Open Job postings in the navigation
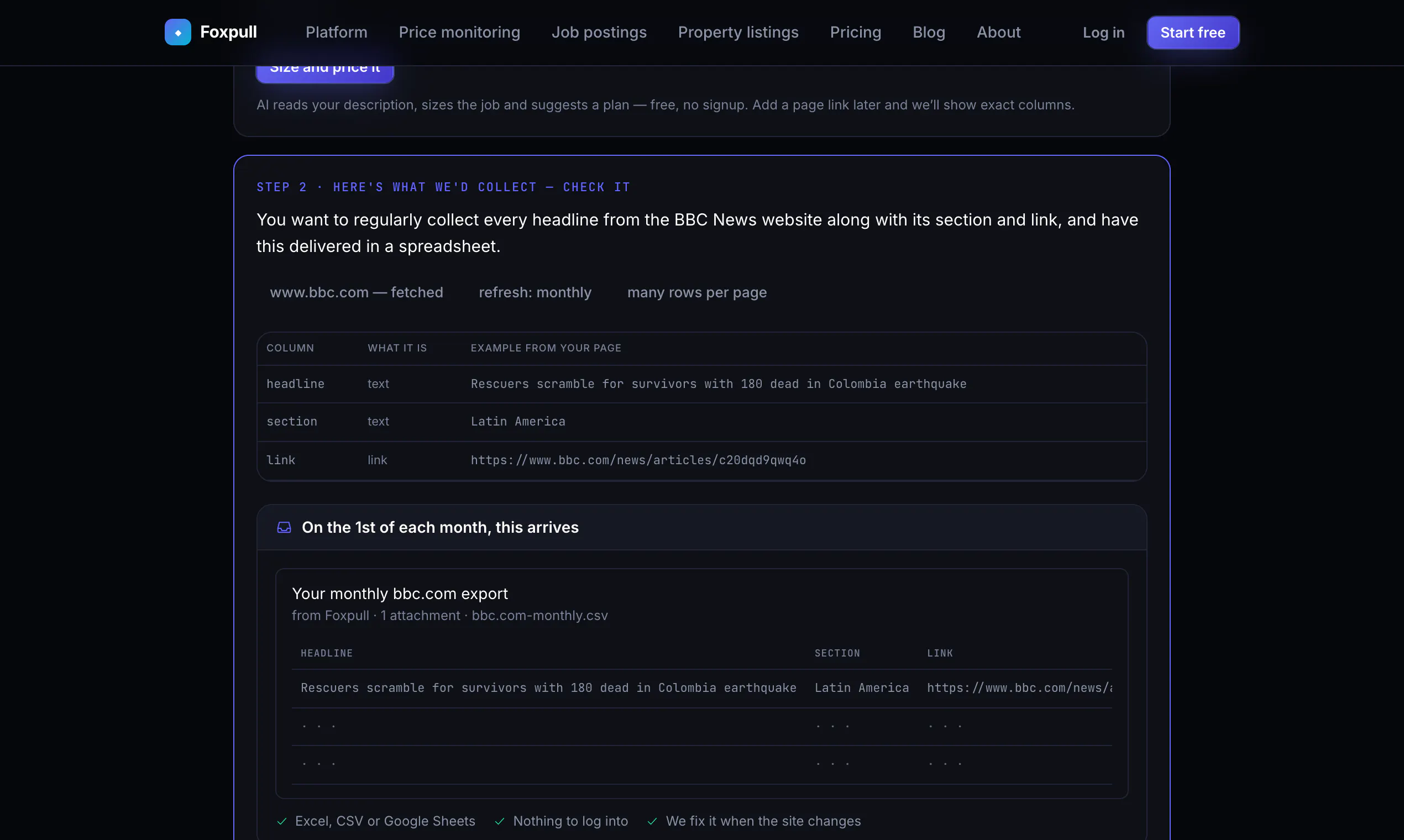The image size is (1404, 840). pyautogui.click(x=599, y=32)
